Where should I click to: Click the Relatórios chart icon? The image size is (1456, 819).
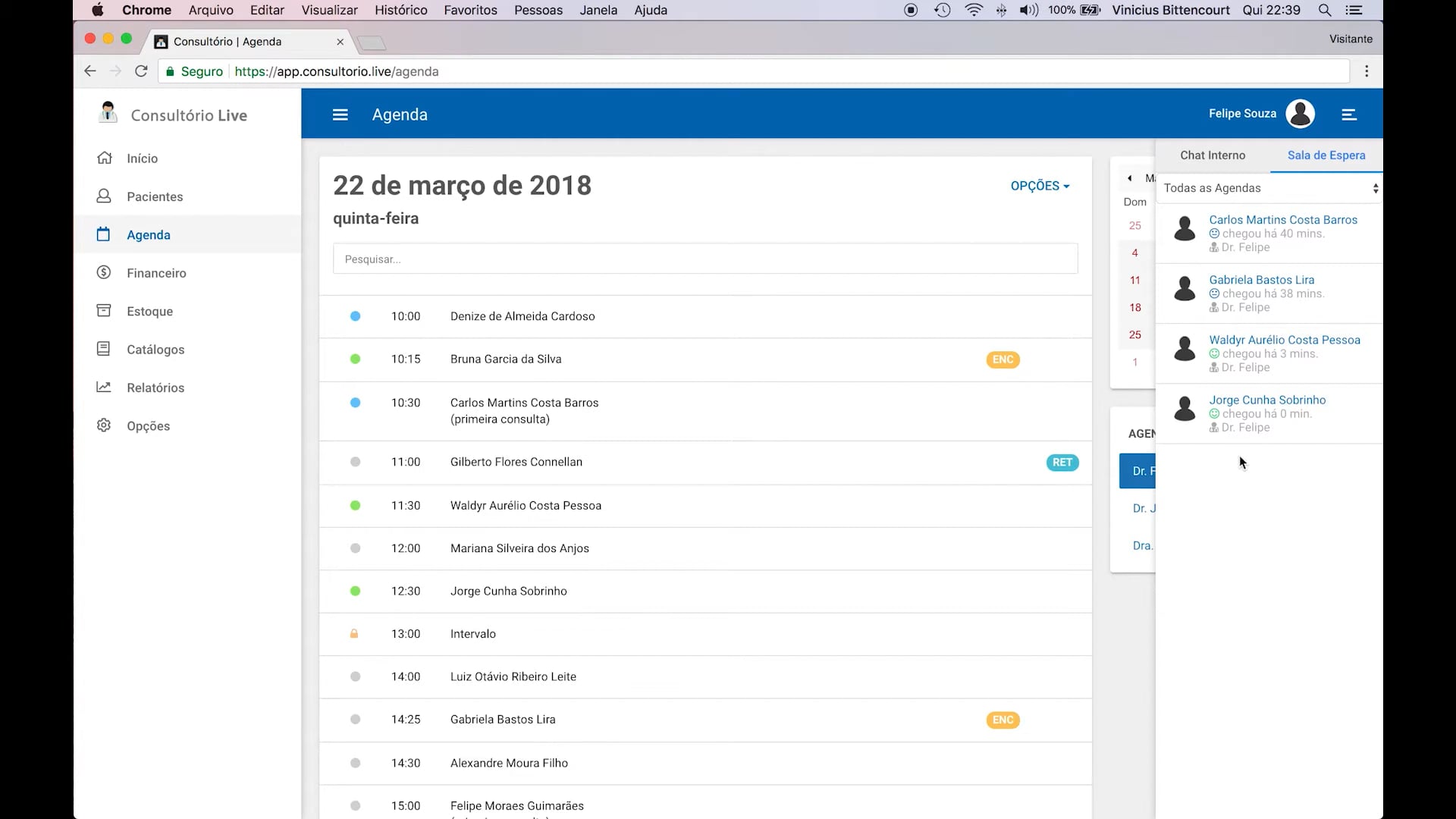[x=104, y=387]
